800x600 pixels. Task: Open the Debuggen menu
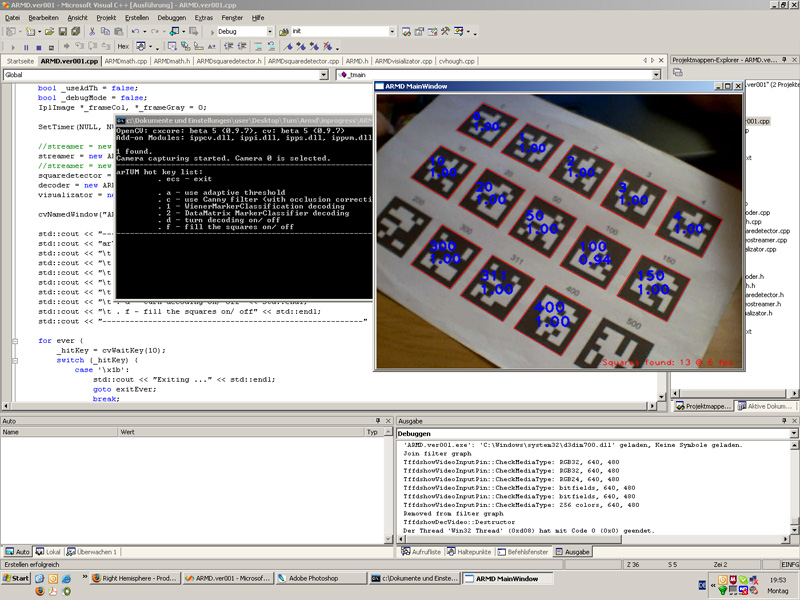172,18
